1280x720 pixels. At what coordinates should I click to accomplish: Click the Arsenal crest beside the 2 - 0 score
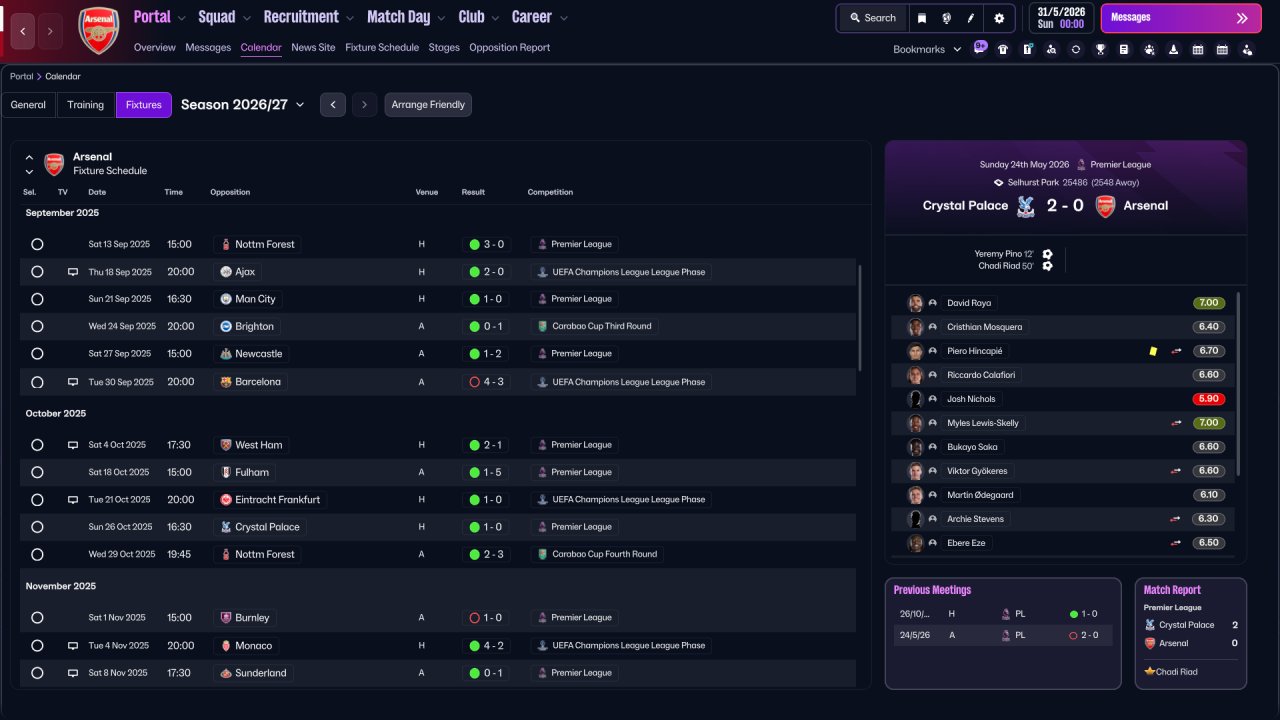(1105, 206)
